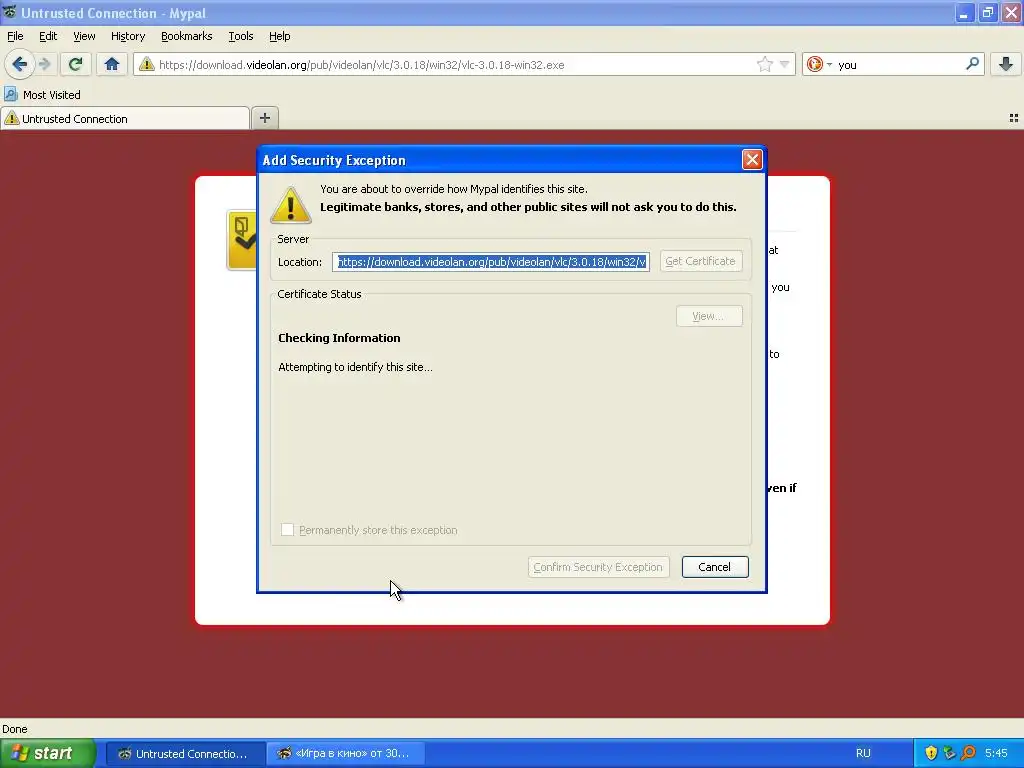
Task: Switch to the Untrusted Connection taskbar item
Action: tap(185, 754)
